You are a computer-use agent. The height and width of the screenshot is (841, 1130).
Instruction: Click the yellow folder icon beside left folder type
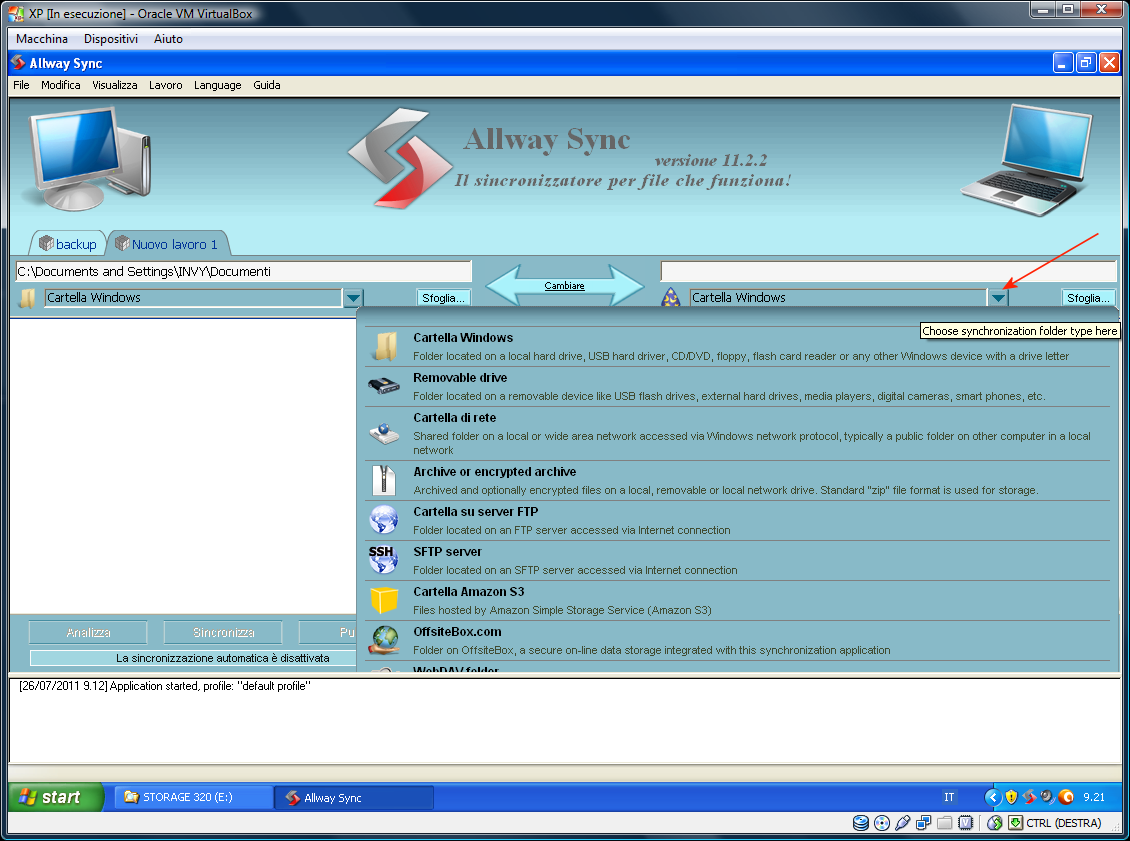(x=27, y=298)
